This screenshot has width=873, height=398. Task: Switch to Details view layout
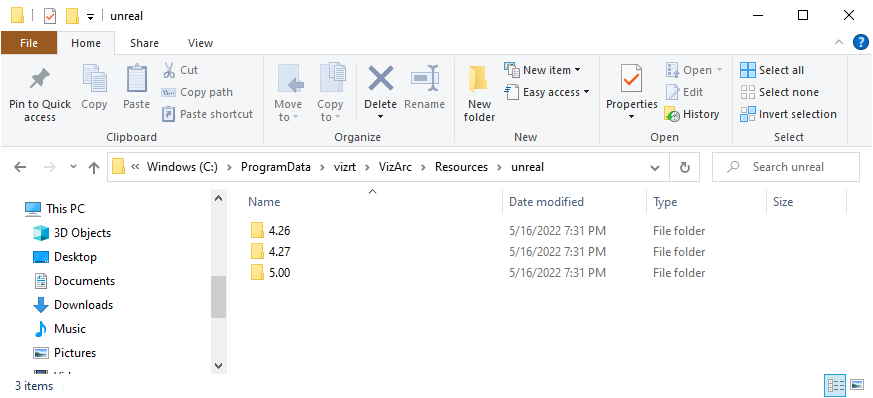834,385
